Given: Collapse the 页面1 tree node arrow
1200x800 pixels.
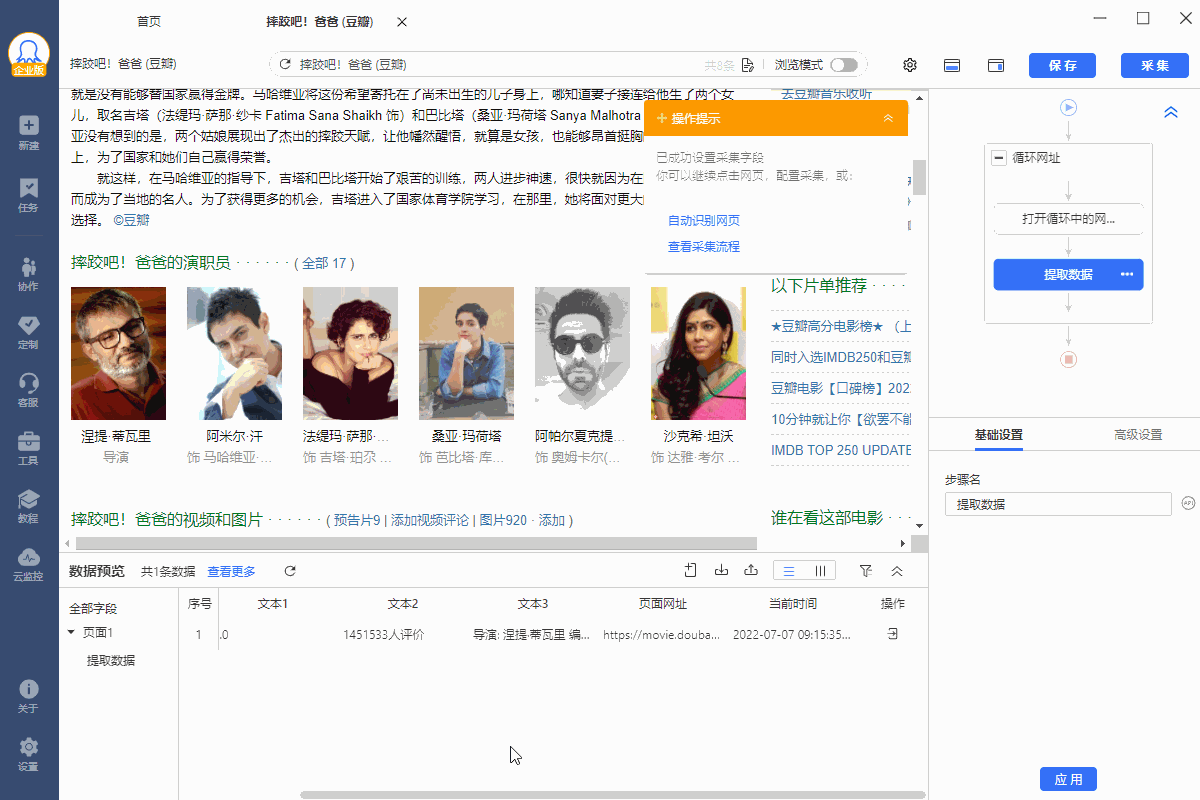Looking at the screenshot, I should point(71,632).
